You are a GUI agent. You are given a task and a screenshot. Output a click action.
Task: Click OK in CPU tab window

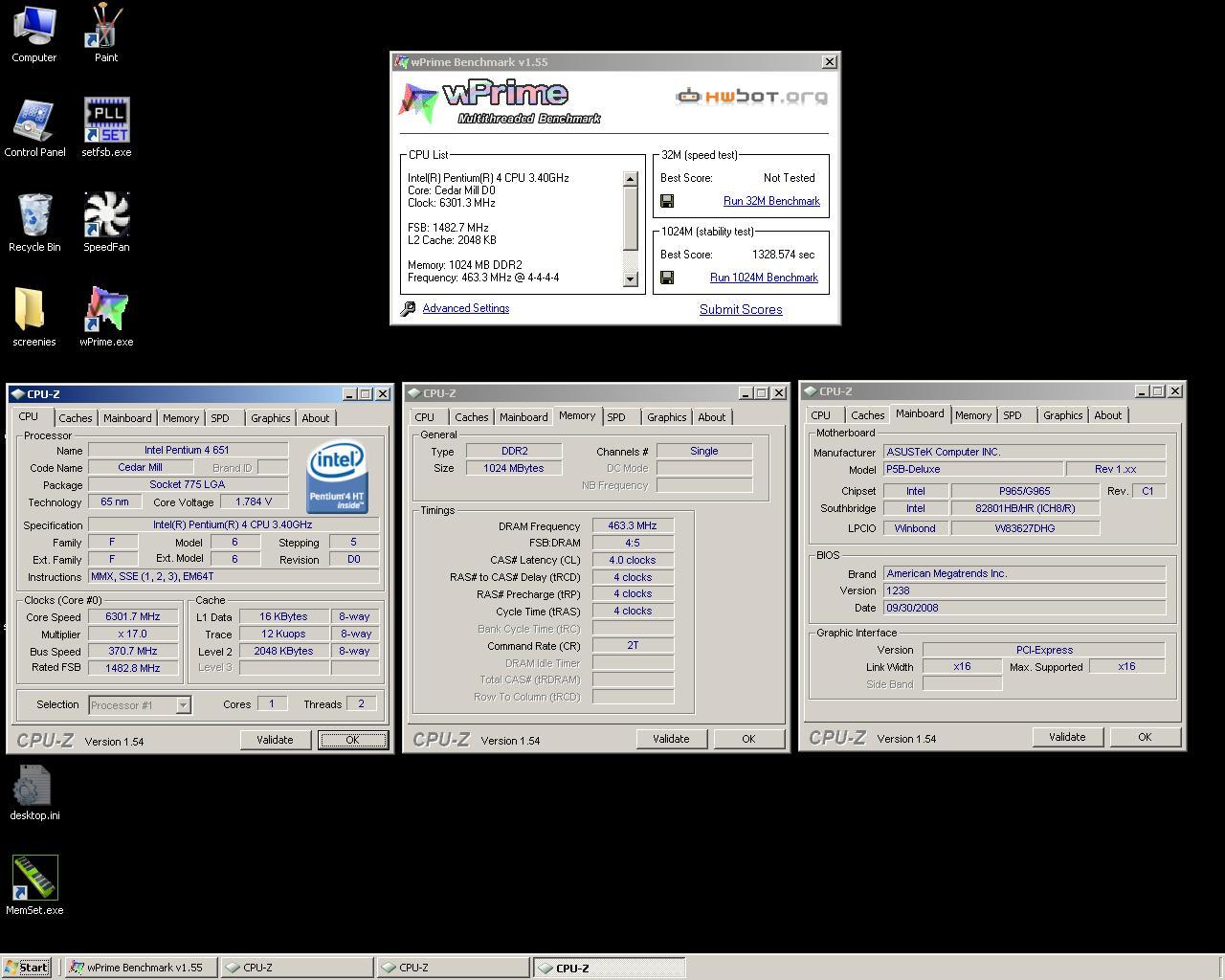pos(352,740)
